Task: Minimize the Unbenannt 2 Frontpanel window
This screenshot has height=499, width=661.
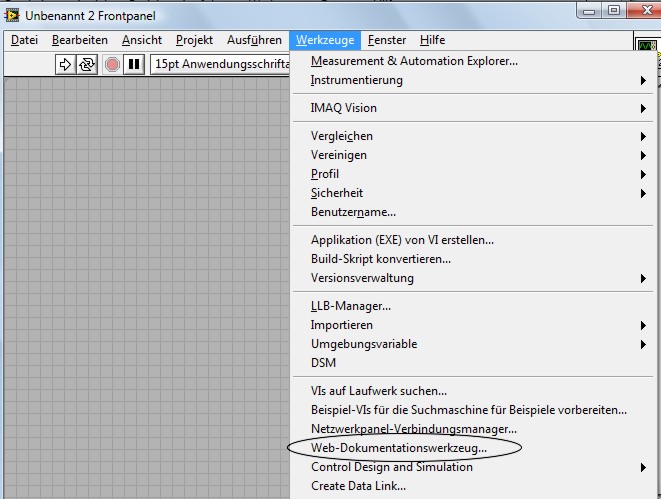Action: click(x=589, y=10)
